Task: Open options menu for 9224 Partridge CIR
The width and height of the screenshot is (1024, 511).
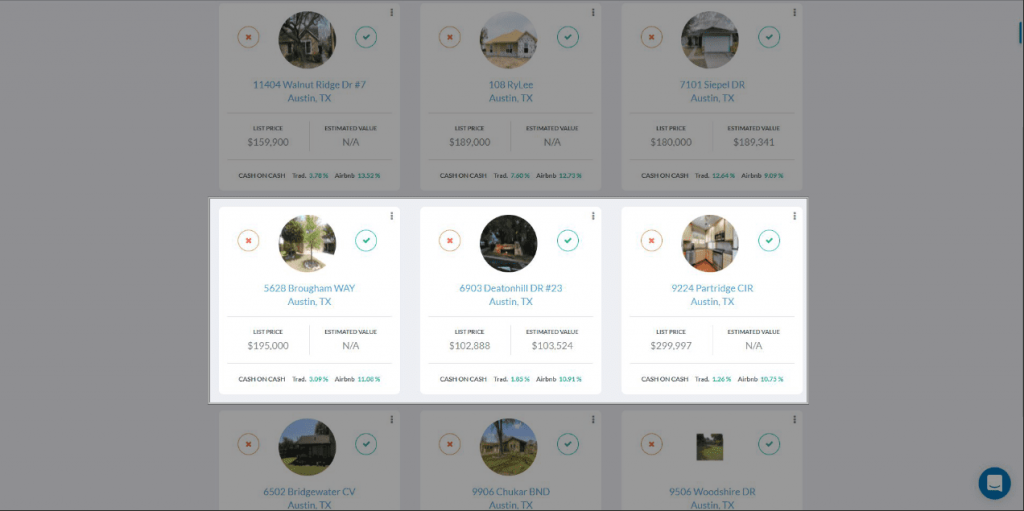Action: [x=795, y=216]
